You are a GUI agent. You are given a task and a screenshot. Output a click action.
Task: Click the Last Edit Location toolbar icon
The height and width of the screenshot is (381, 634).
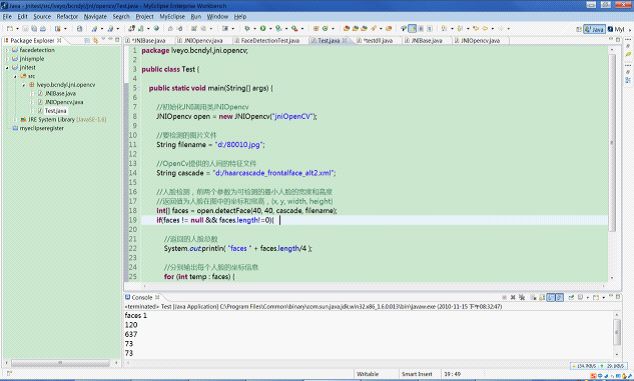476,29
